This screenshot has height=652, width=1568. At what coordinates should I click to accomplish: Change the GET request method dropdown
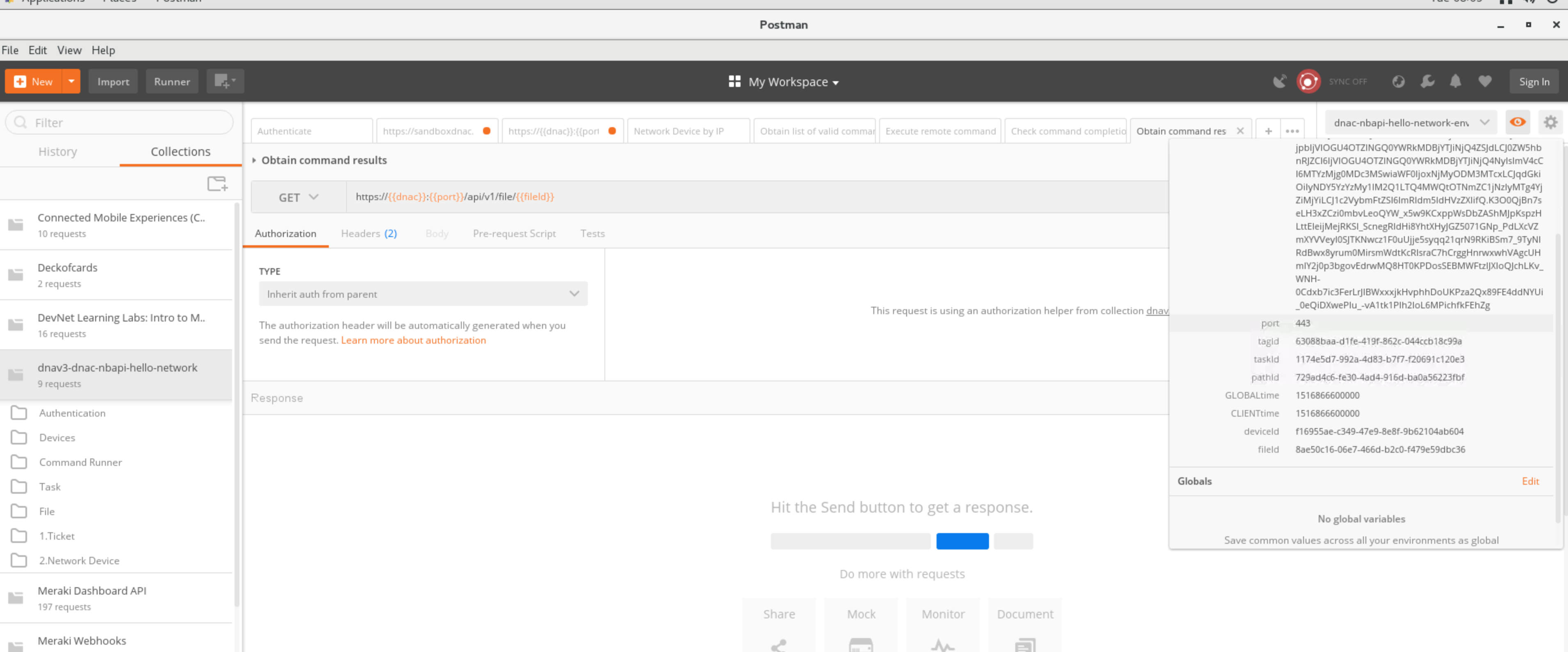[298, 197]
